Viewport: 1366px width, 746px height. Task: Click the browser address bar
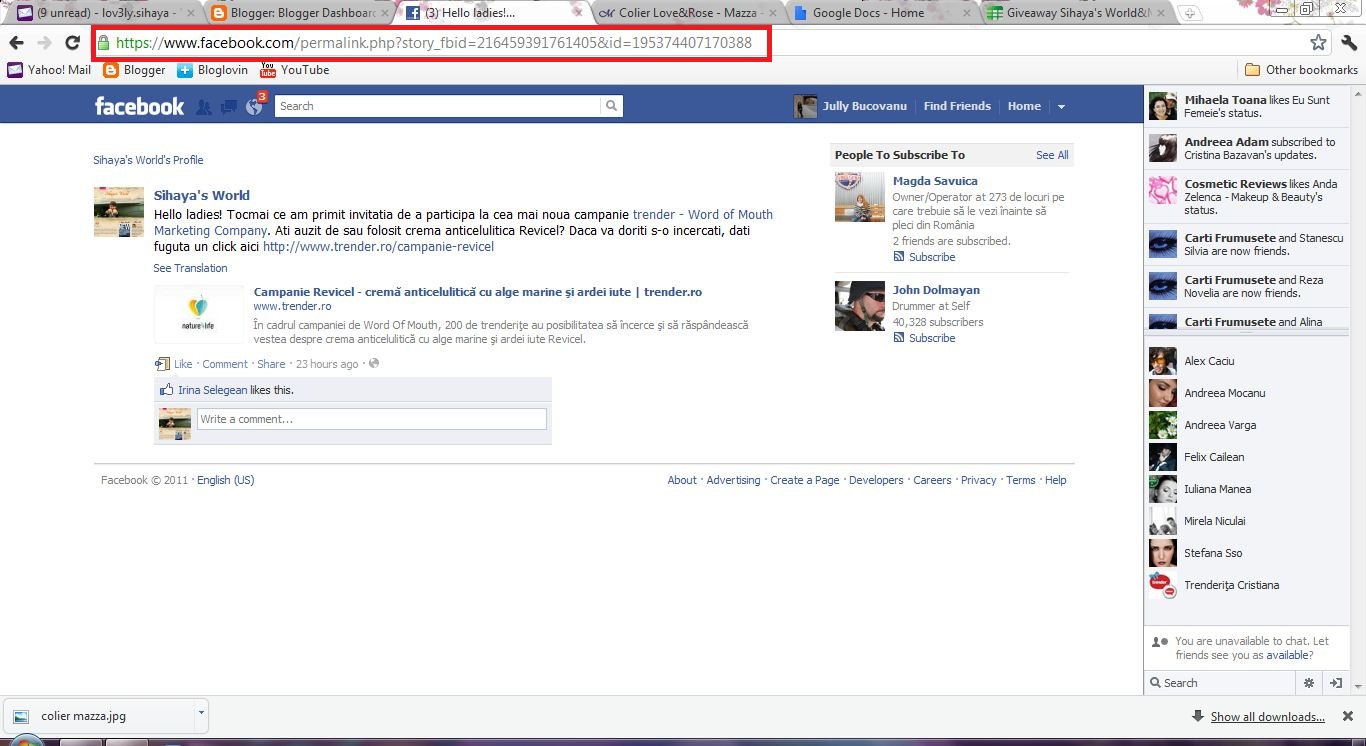click(700, 43)
